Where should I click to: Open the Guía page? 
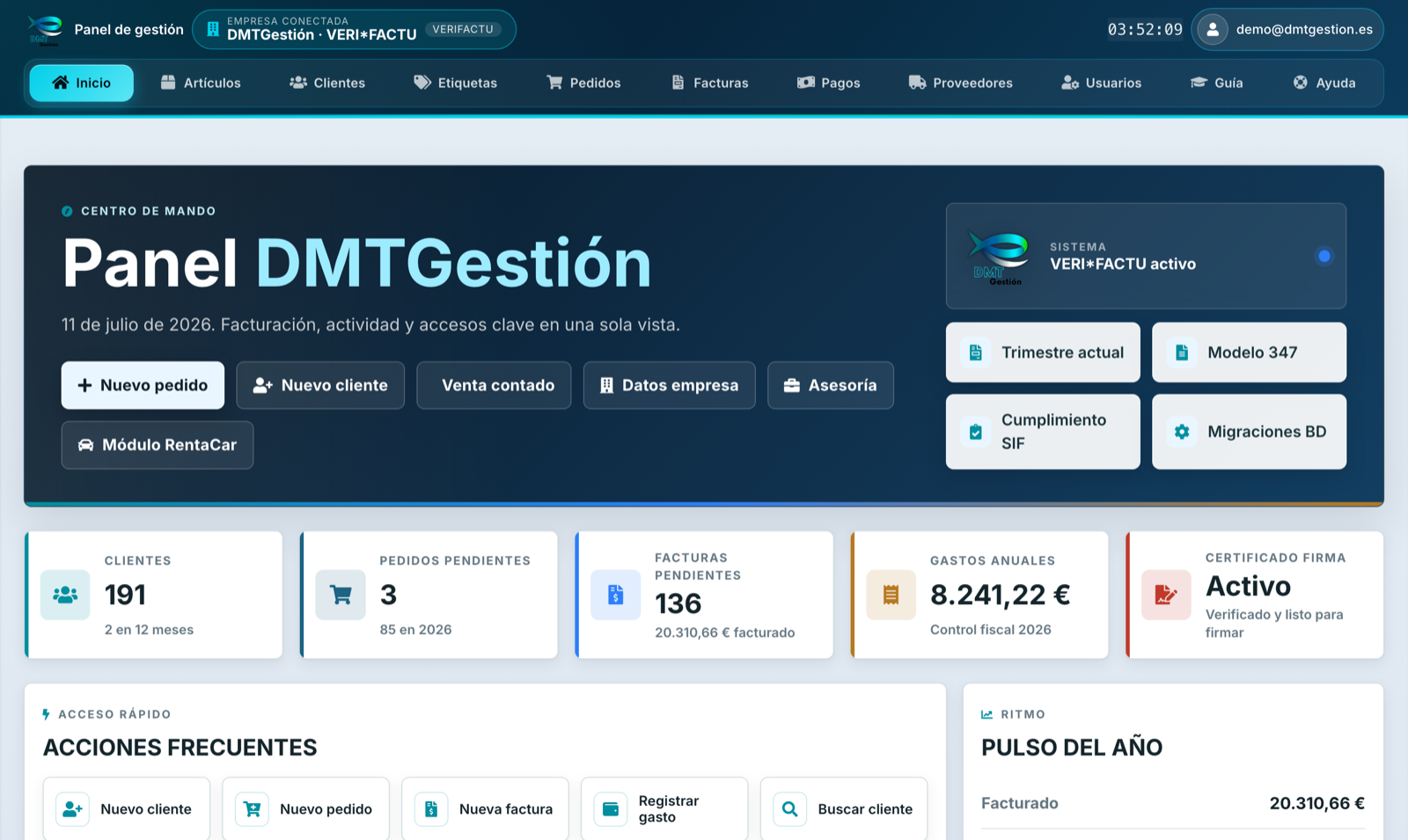pos(1217,83)
